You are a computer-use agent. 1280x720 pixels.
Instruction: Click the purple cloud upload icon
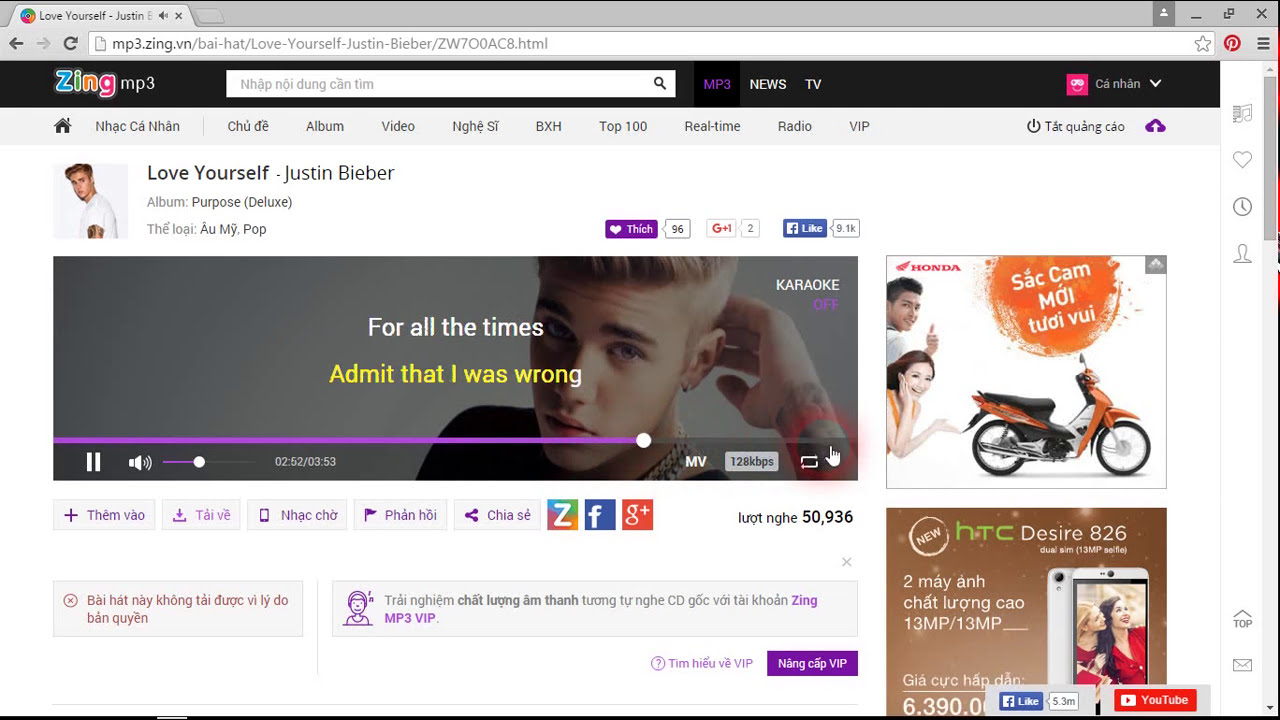click(1155, 126)
